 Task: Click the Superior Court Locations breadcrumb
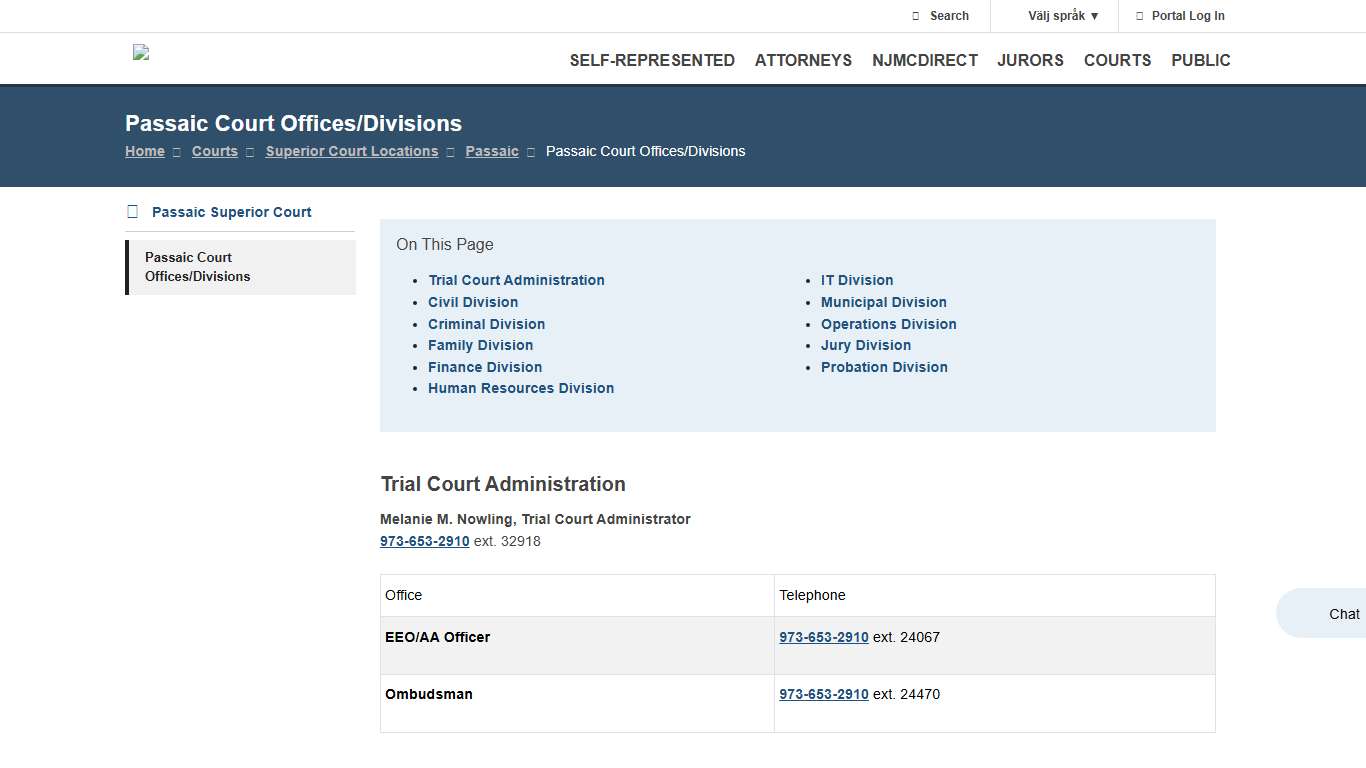coord(351,151)
